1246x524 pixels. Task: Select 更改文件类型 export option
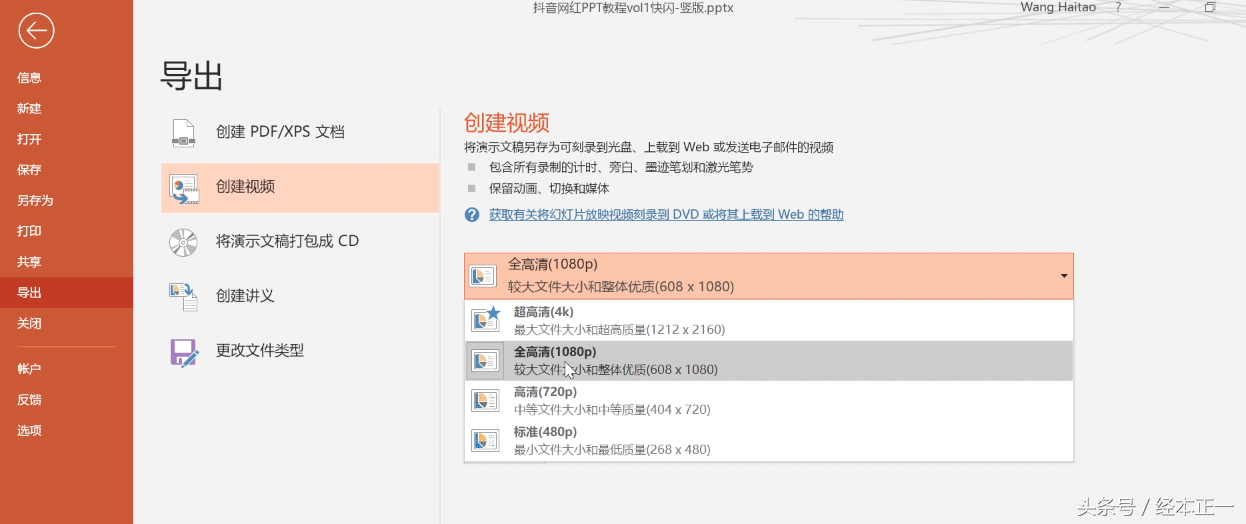[x=300, y=352]
